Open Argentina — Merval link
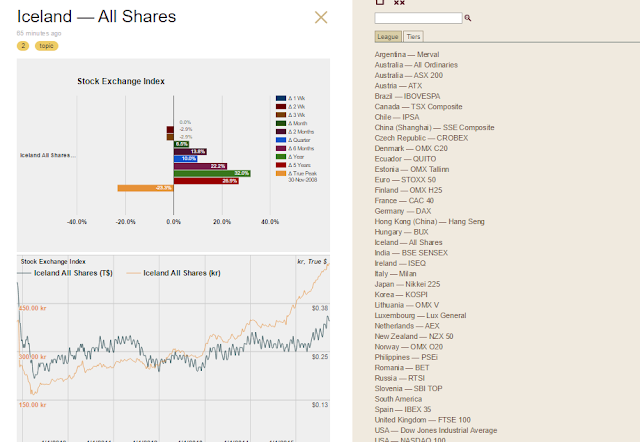 point(407,54)
